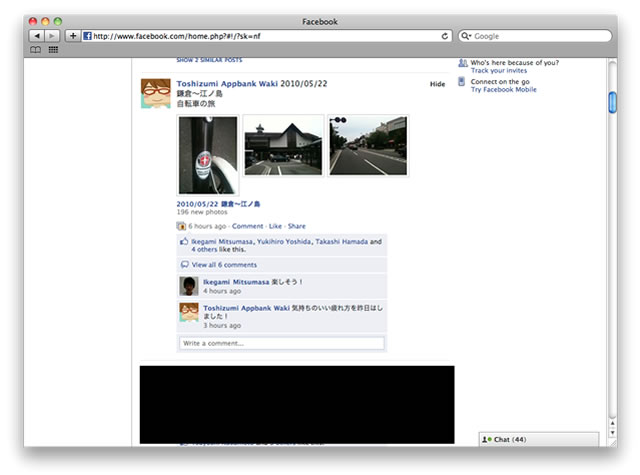Open Toshizumi Appbank Waki profile avatar on post

point(156,94)
